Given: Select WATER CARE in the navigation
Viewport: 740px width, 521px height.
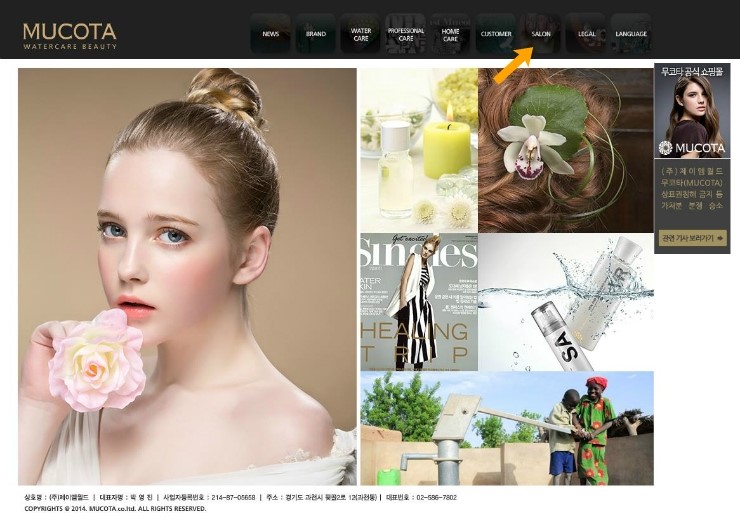Looking at the screenshot, I should coord(361,34).
